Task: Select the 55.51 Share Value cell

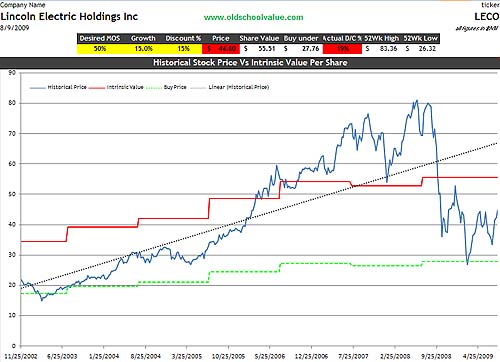Action: point(260,49)
